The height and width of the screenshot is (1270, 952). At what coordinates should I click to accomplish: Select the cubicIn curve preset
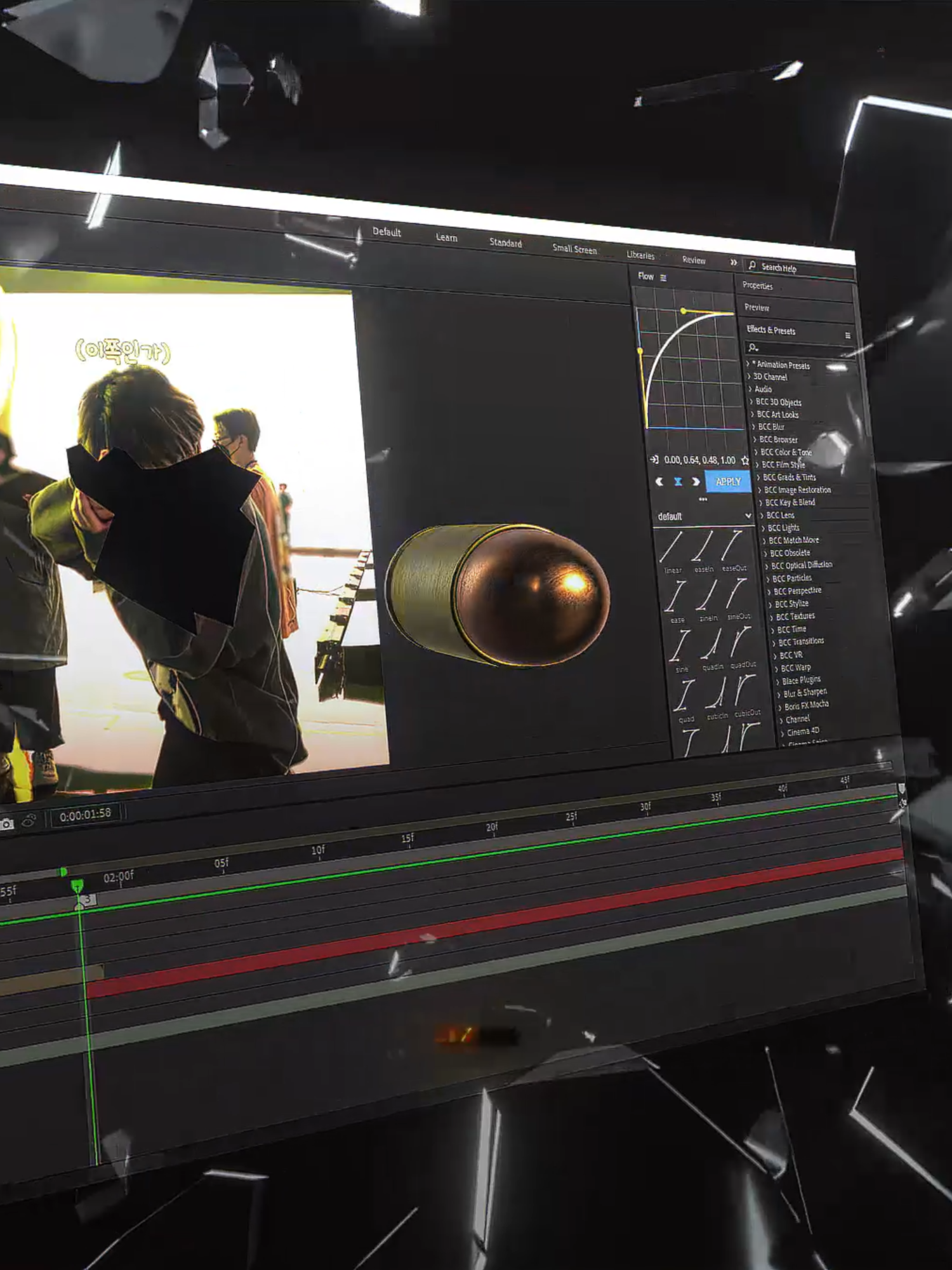tap(717, 697)
